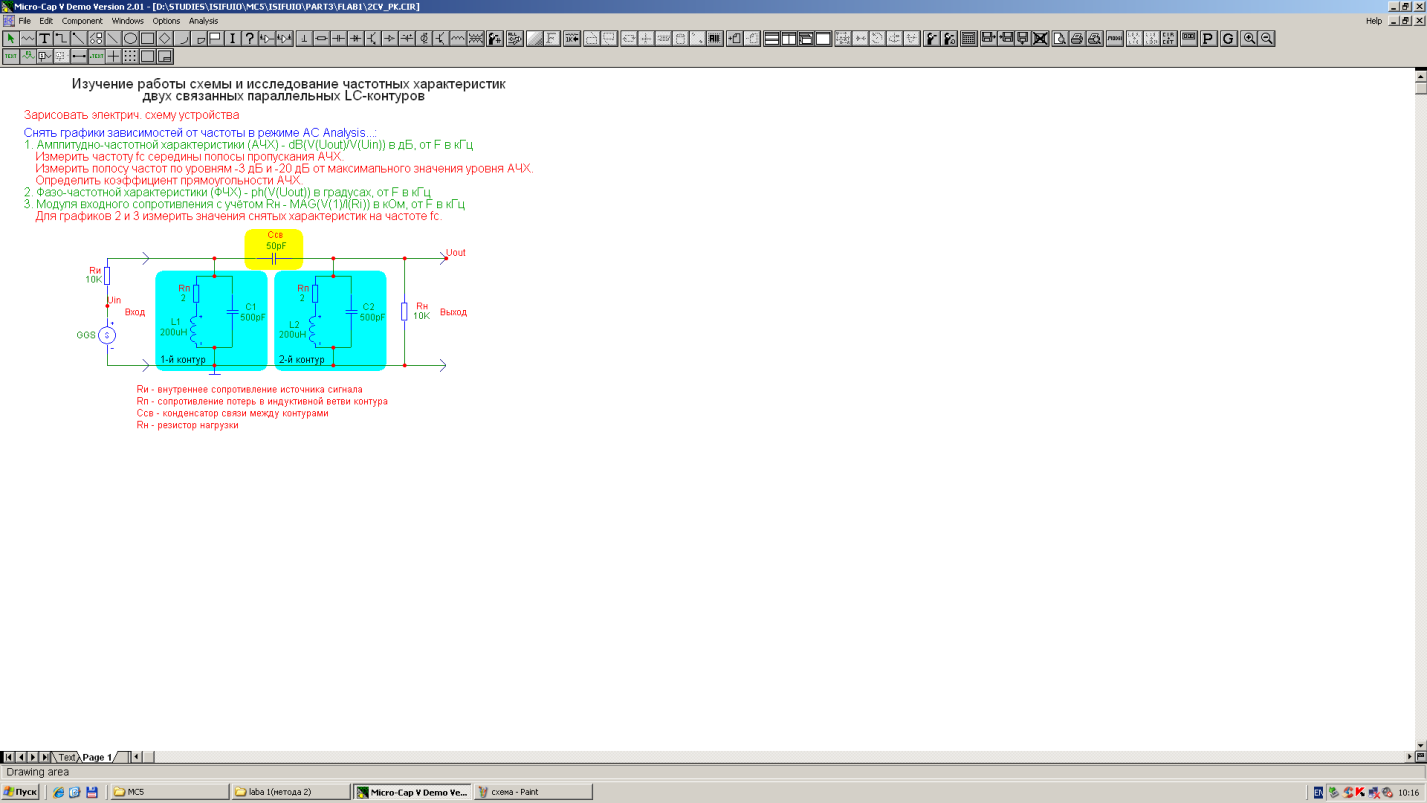Viewport: 1427px width, 803px height.
Task: Open the File menu
Action: 25,21
